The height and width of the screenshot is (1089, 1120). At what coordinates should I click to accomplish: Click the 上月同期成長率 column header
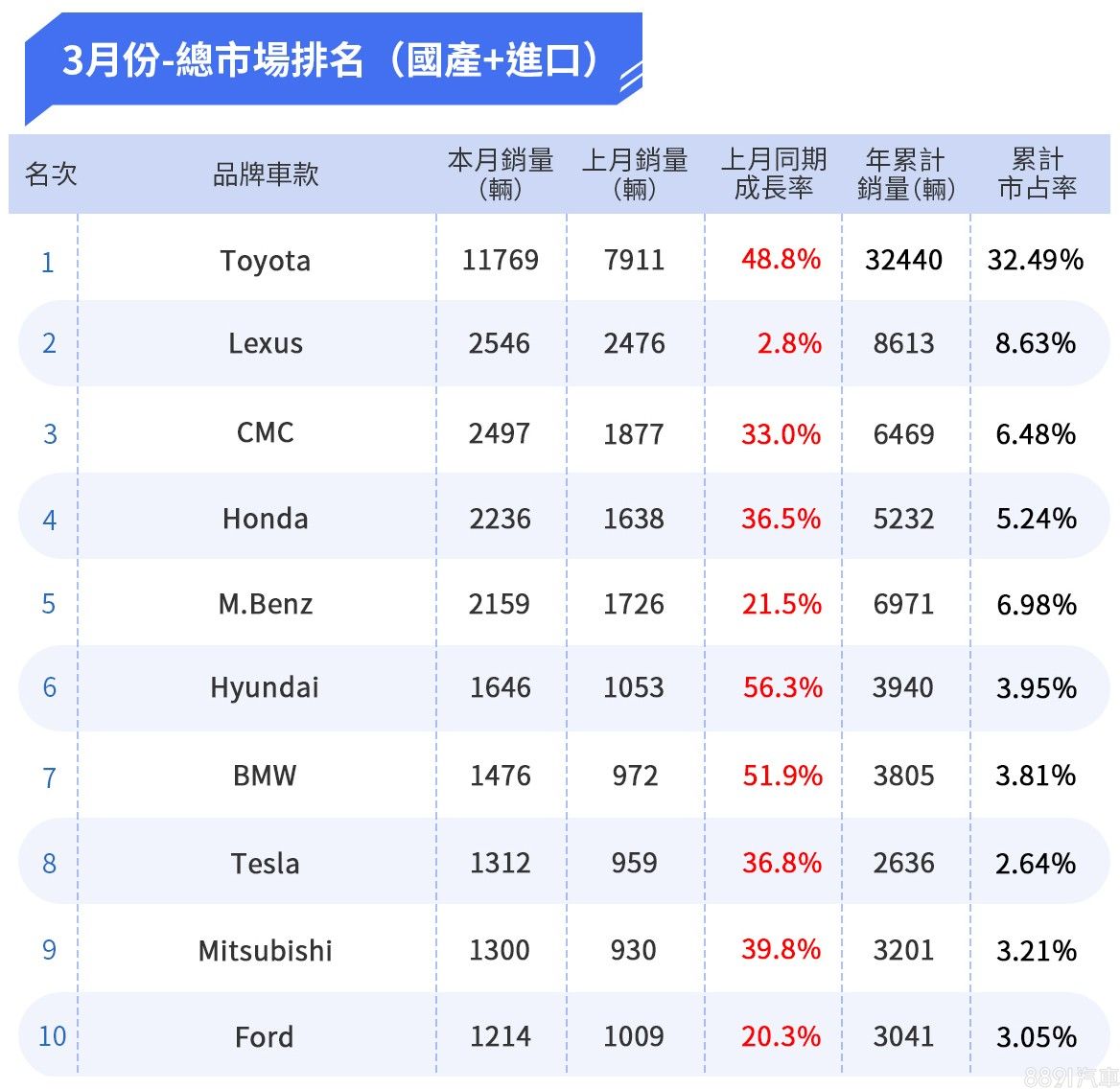774,174
